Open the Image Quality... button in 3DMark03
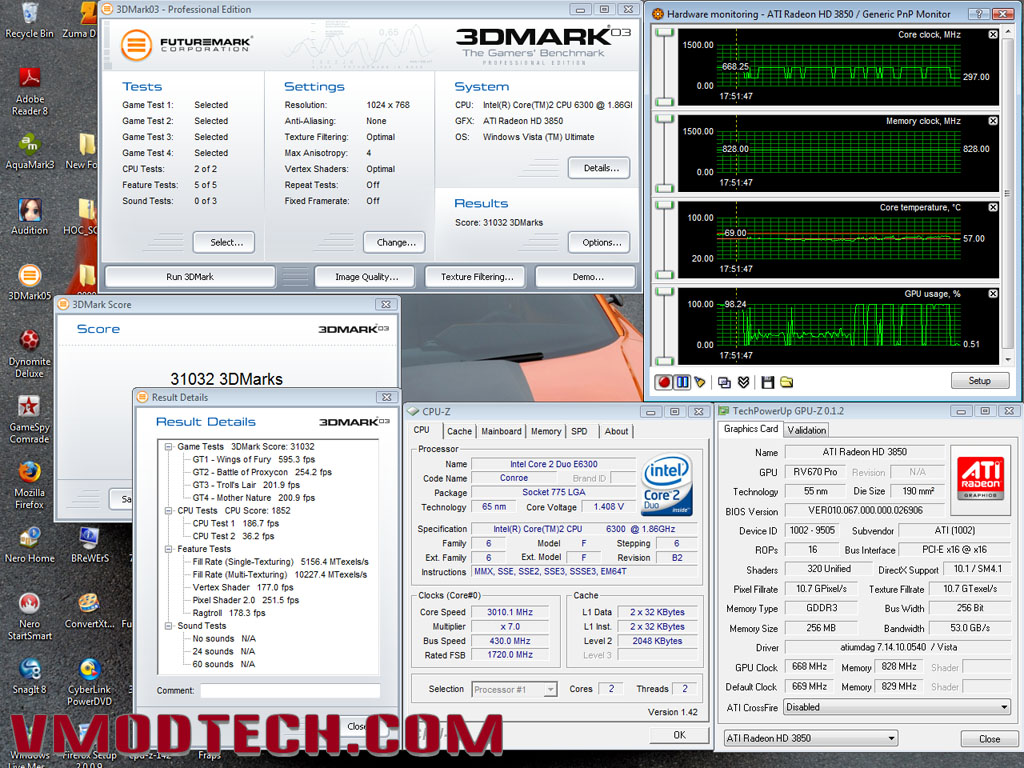Viewport: 1024px width, 768px height. (365, 277)
